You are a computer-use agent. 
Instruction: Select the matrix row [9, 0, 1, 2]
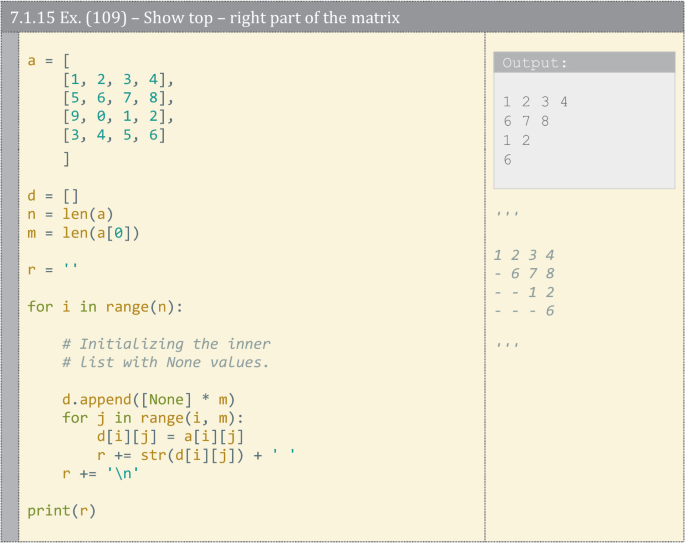117,116
